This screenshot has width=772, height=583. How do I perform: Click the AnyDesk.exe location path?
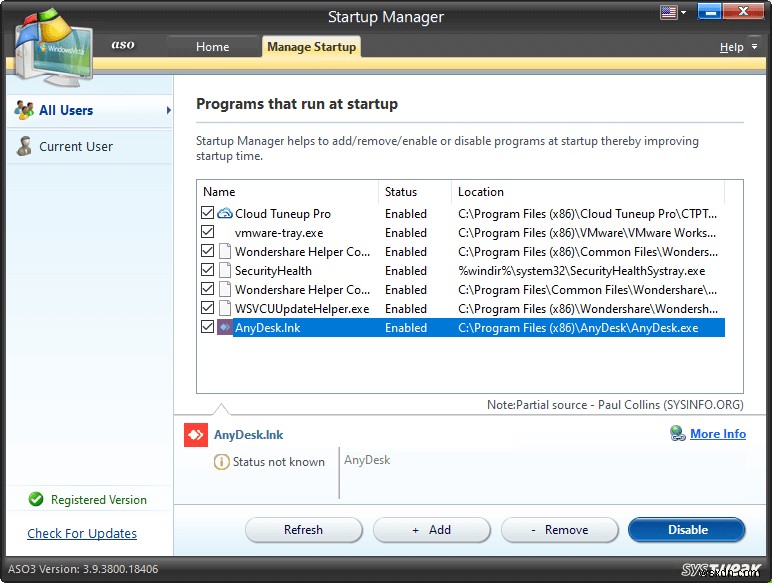click(578, 328)
